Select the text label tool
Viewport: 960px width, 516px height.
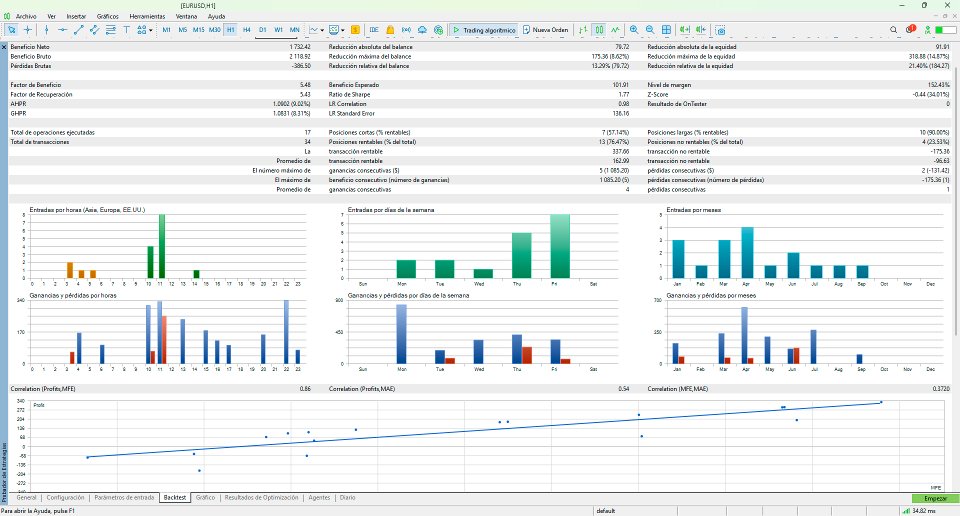pyautogui.click(x=126, y=30)
